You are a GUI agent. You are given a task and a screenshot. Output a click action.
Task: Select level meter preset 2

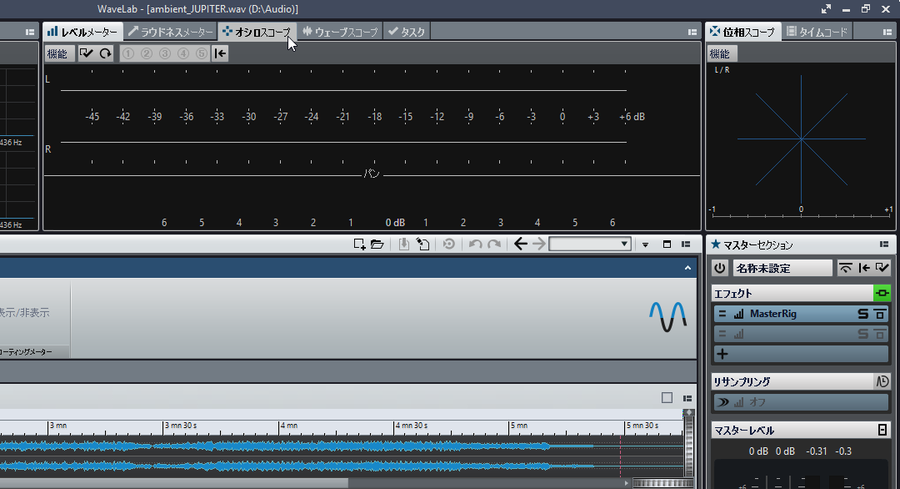(x=146, y=53)
